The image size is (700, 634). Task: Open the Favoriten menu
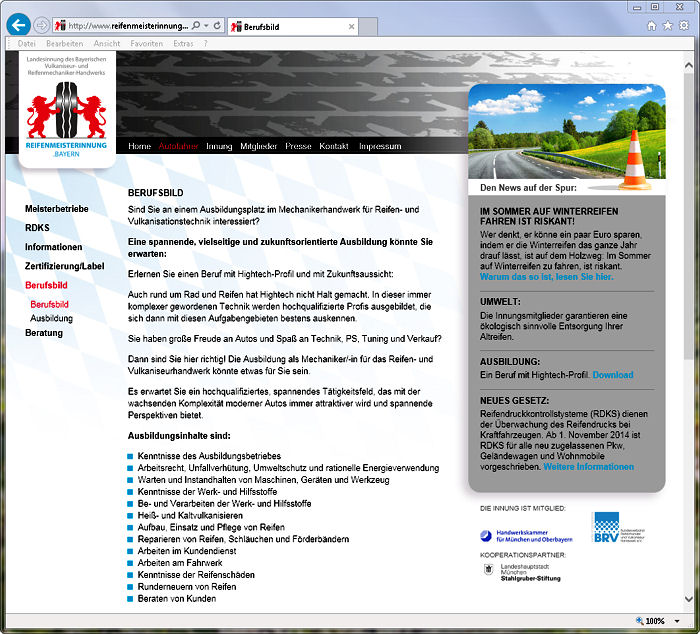(146, 44)
